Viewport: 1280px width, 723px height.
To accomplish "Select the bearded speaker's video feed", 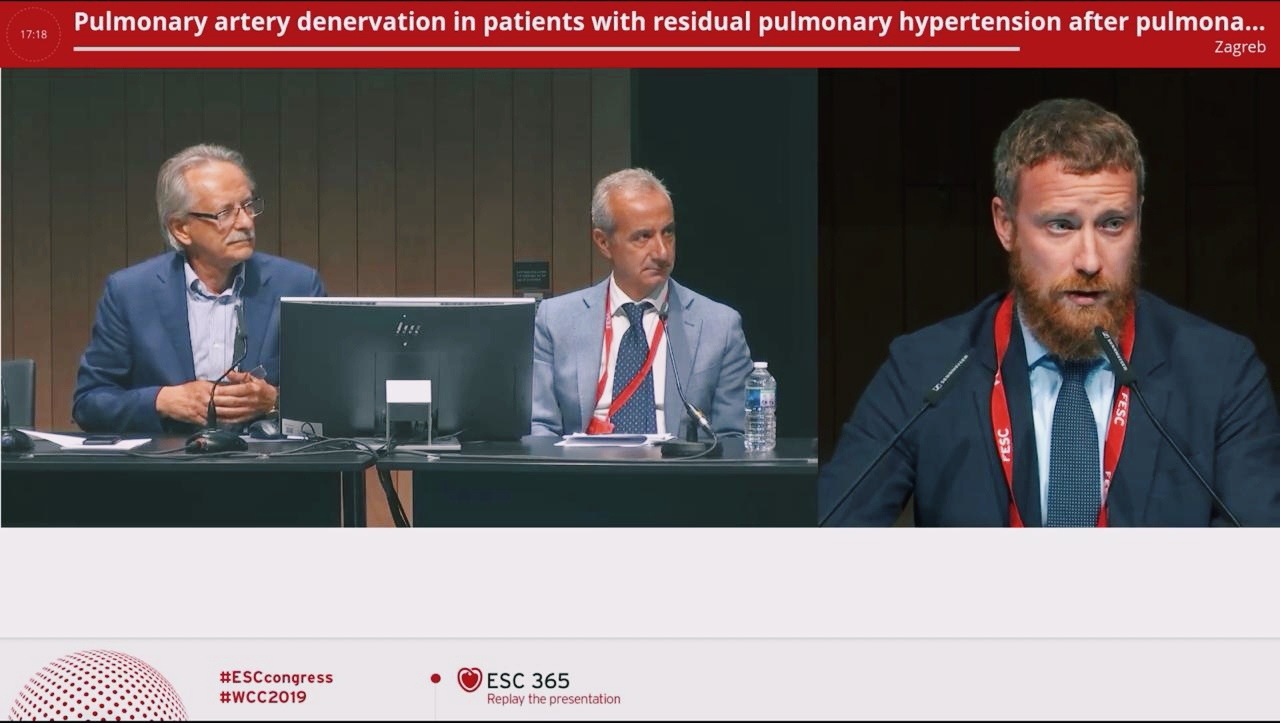I will 1049,297.
